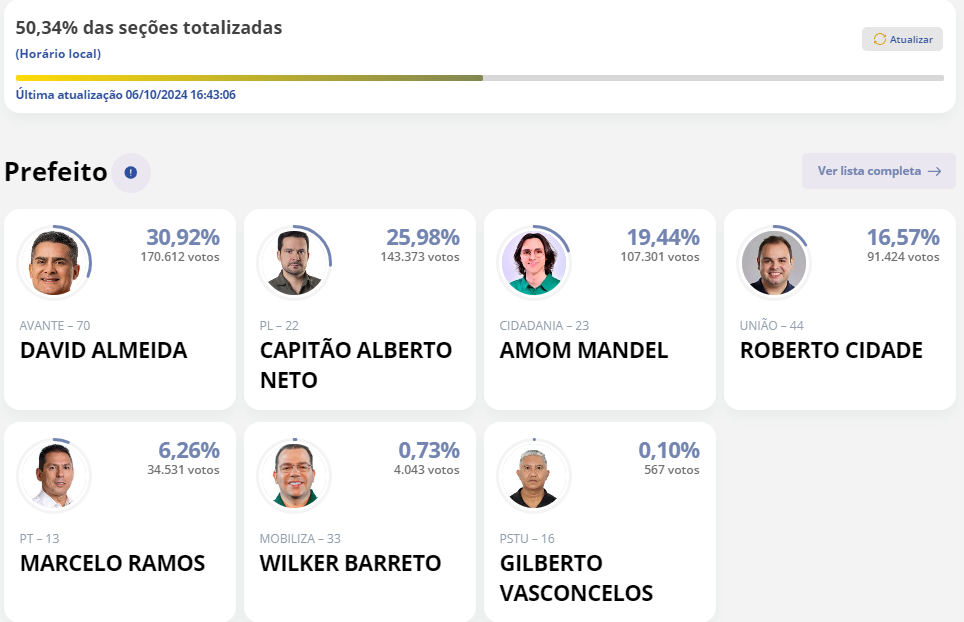
Task: Click the info icon next to Prefeito
Action: [131, 173]
